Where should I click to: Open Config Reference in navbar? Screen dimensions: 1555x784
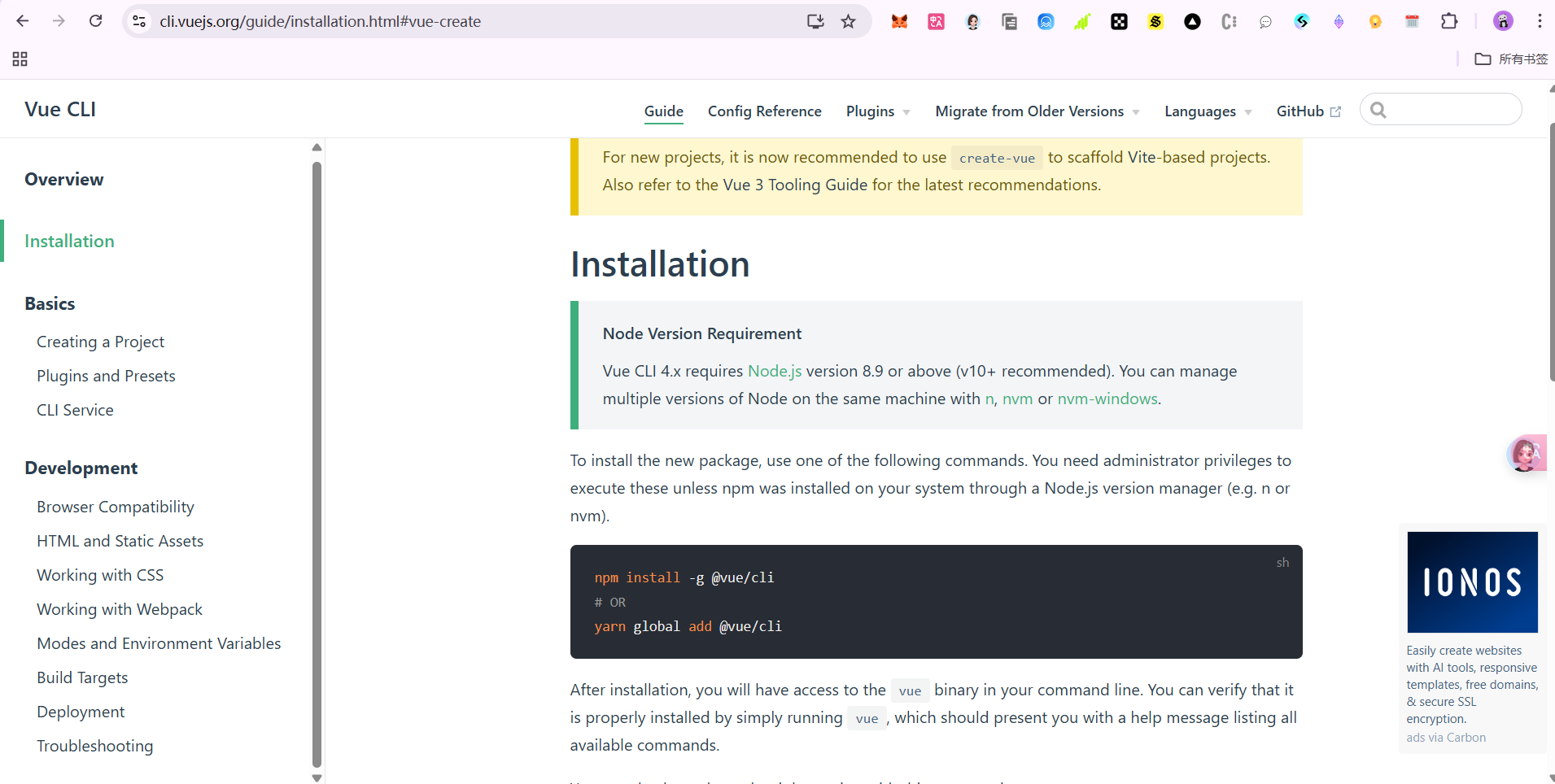(x=765, y=111)
